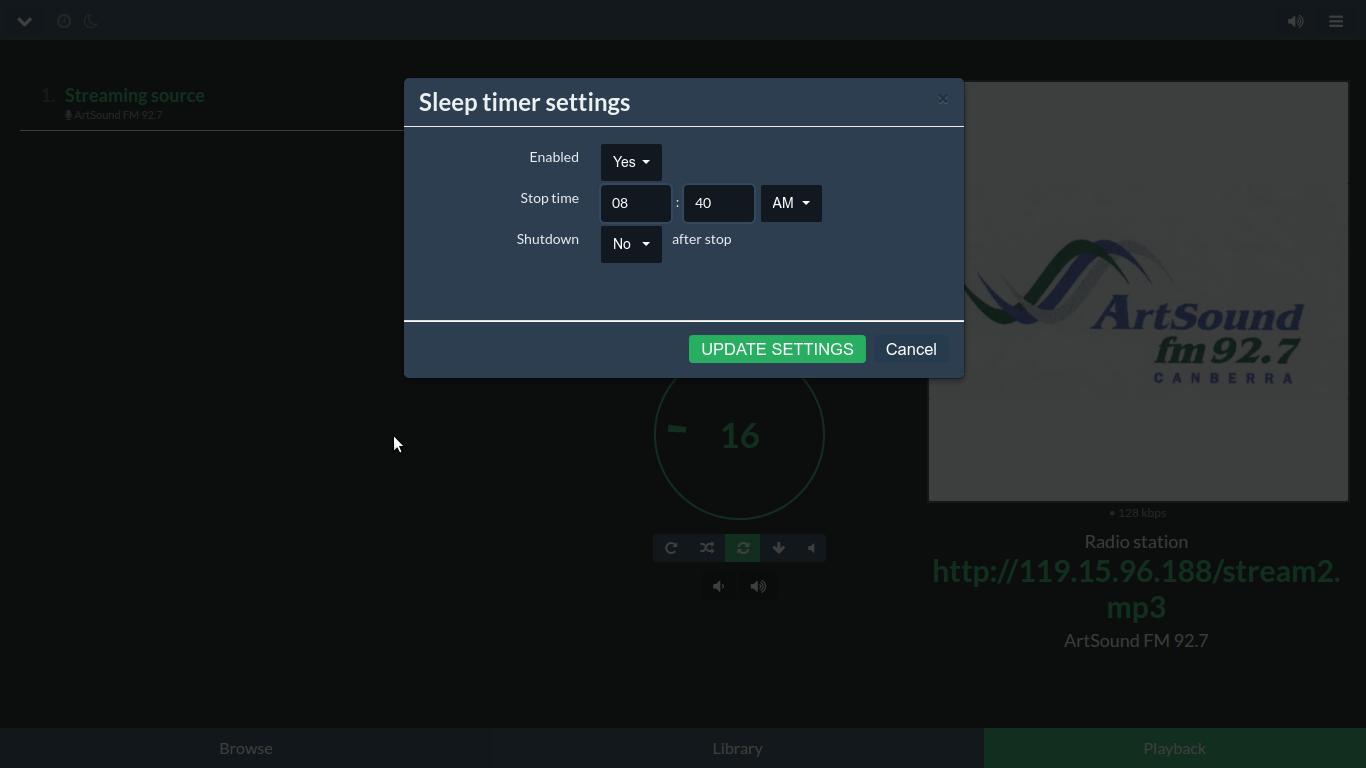Click the volume up button
The width and height of the screenshot is (1366, 768).
point(758,587)
